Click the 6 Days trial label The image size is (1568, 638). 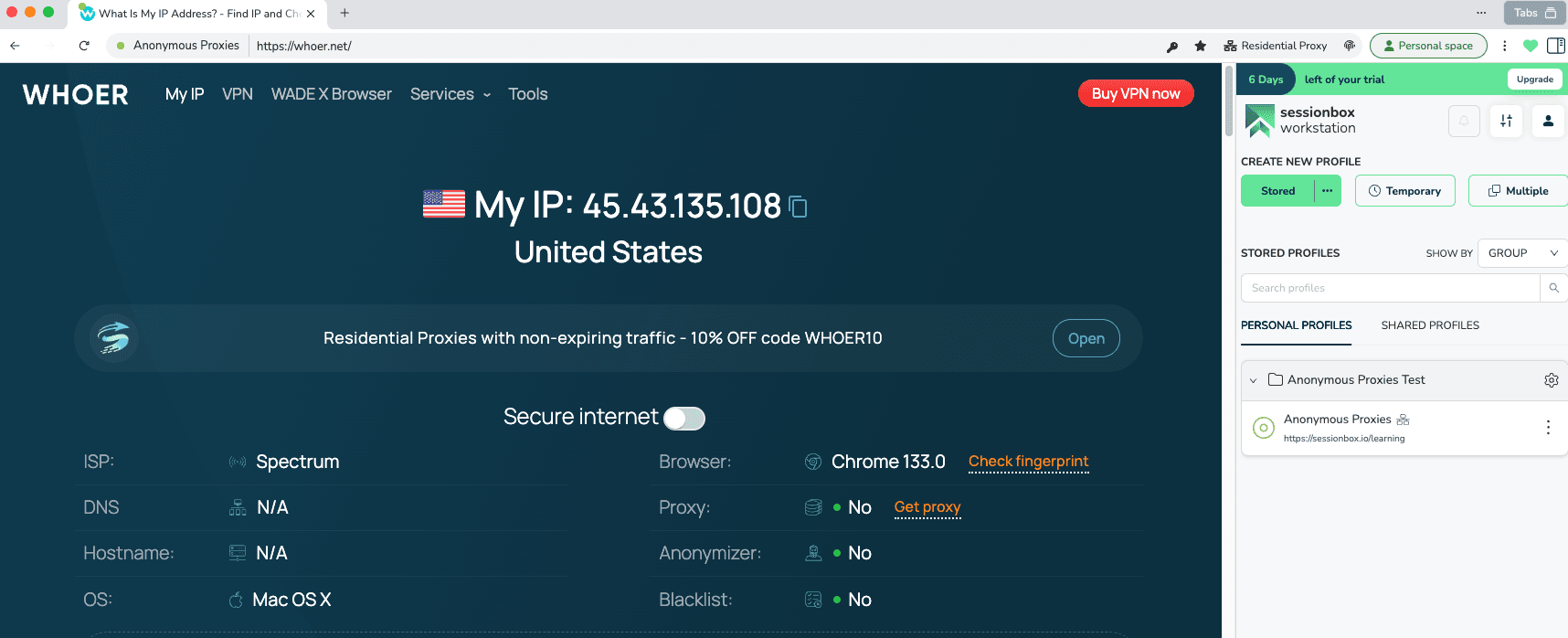[x=1266, y=80]
